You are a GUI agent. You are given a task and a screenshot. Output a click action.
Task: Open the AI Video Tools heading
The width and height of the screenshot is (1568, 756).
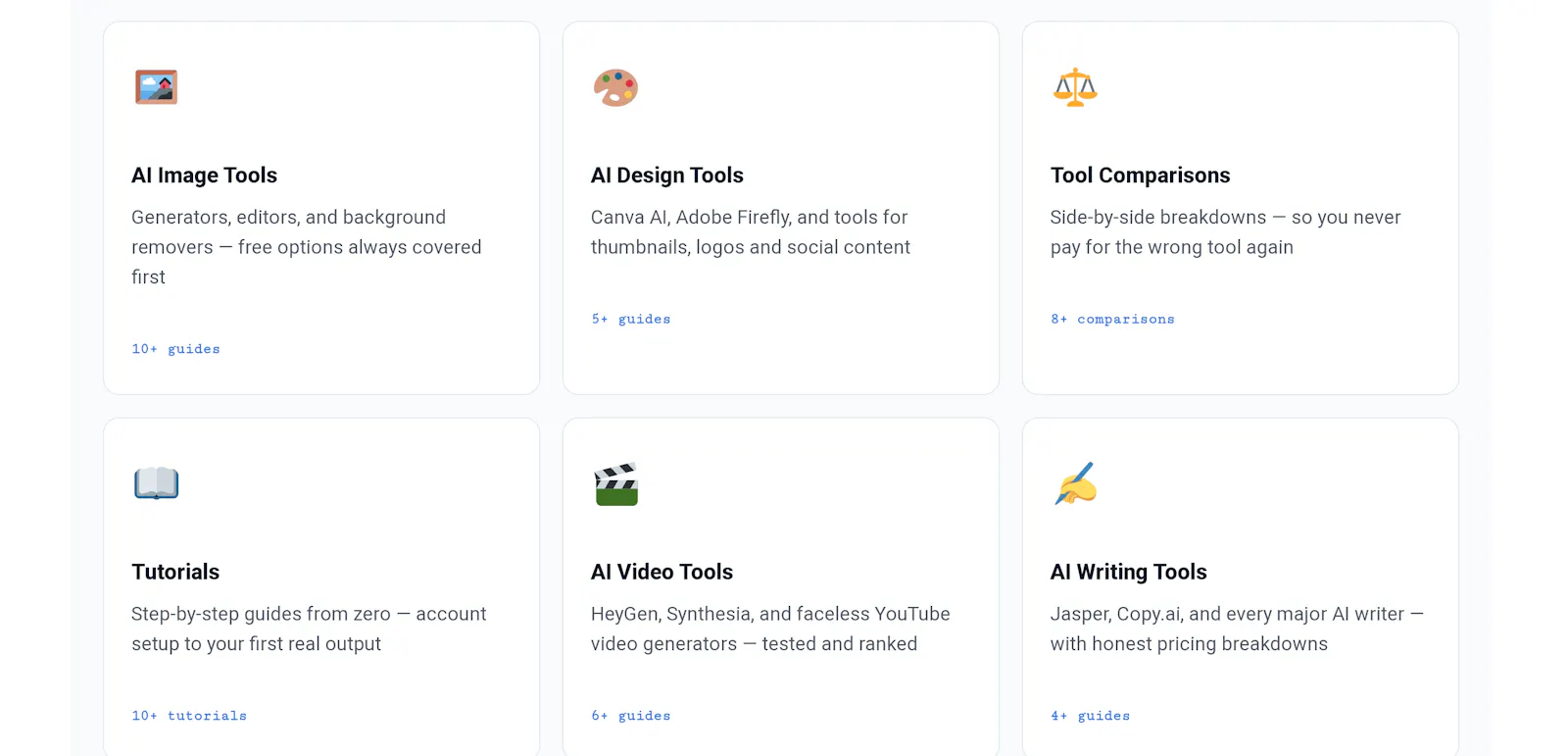pos(661,572)
